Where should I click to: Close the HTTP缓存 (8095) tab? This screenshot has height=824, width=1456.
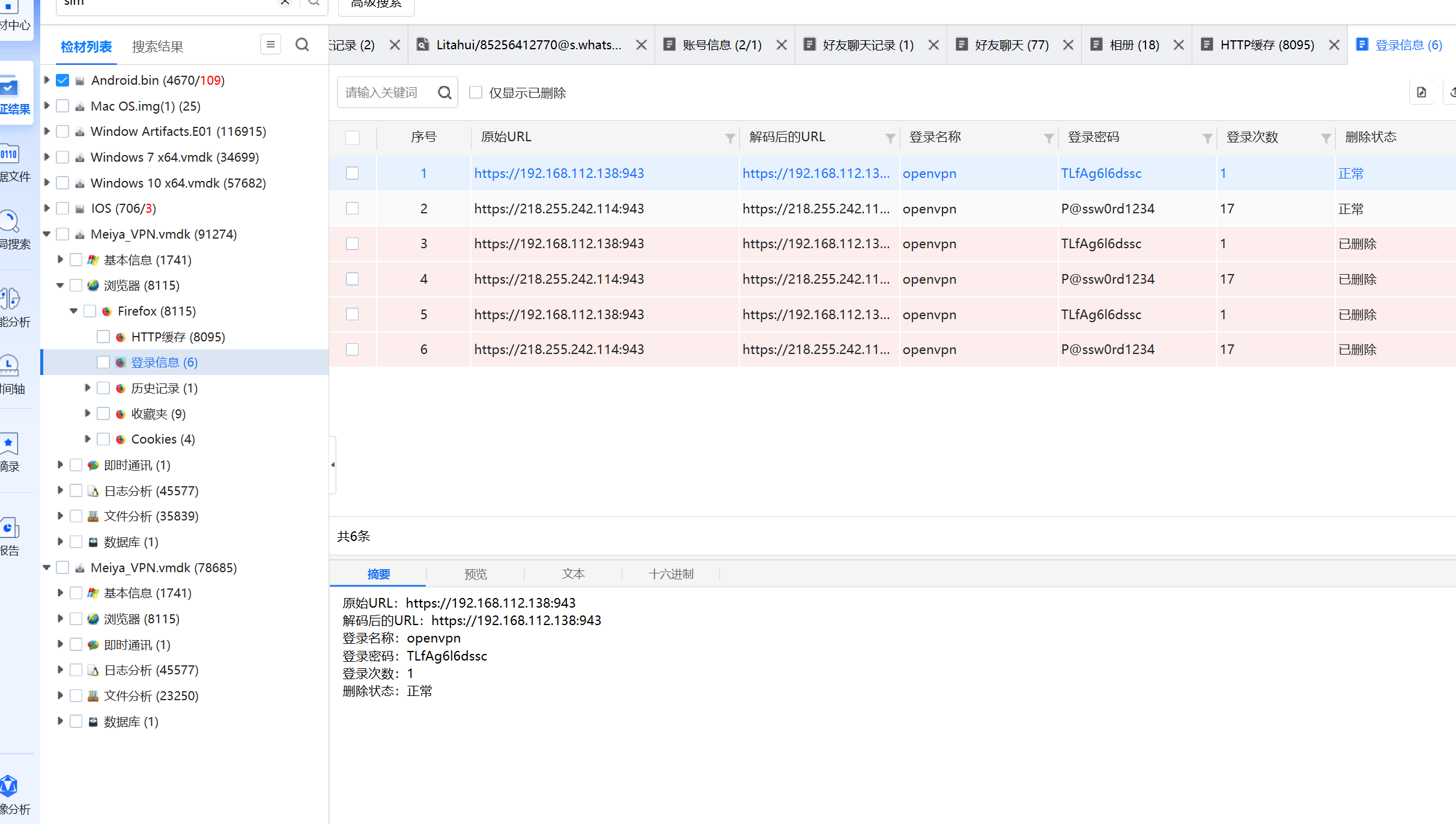(x=1334, y=45)
